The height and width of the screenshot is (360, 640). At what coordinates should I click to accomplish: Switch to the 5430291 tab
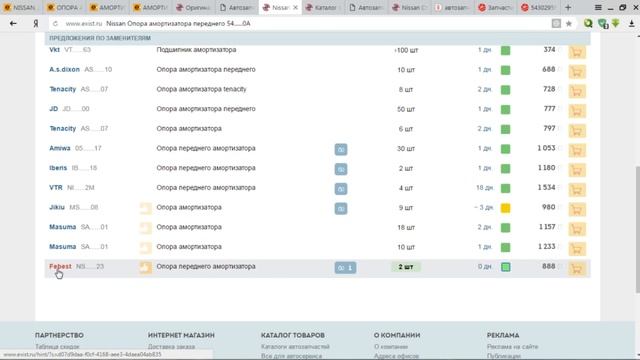(538, 7)
